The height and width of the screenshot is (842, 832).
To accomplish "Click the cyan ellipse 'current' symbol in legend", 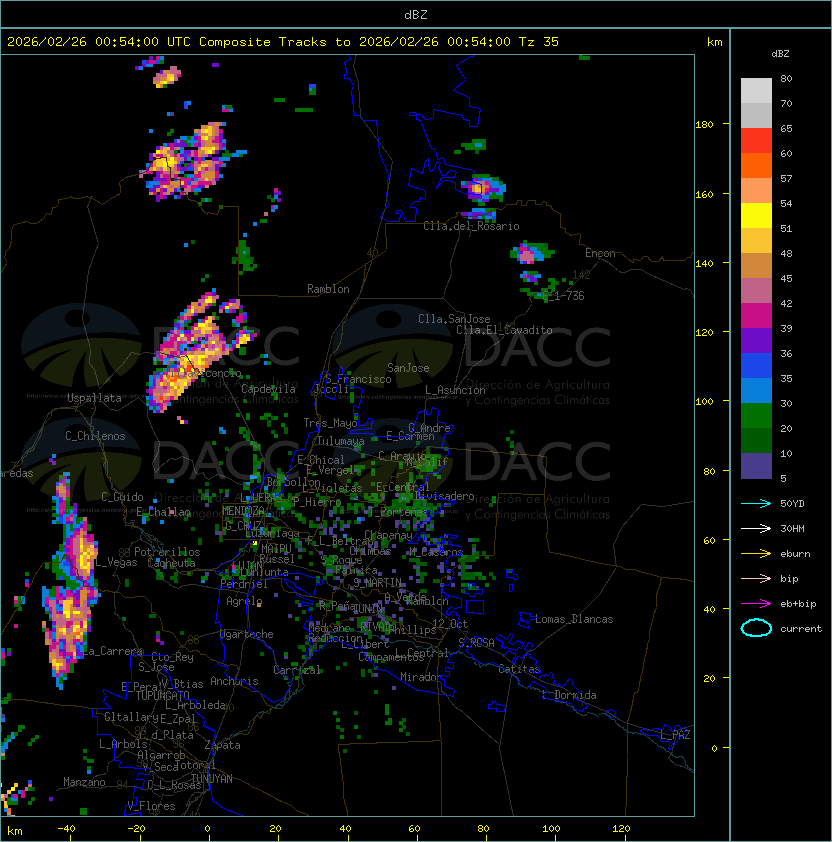I will 756,628.
